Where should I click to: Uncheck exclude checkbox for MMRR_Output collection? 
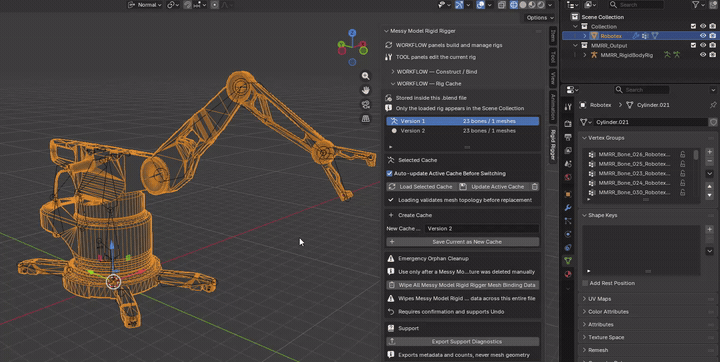[x=693, y=45]
